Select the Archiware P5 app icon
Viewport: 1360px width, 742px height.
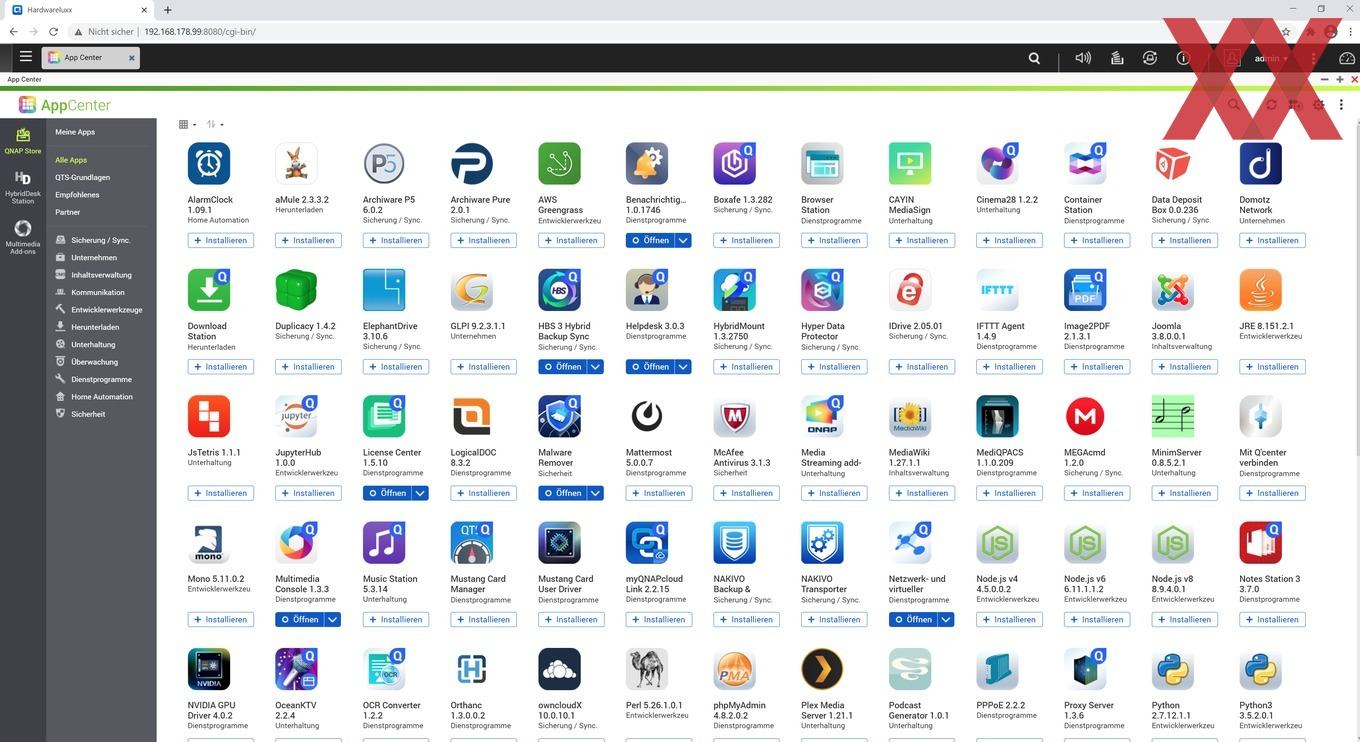point(384,163)
